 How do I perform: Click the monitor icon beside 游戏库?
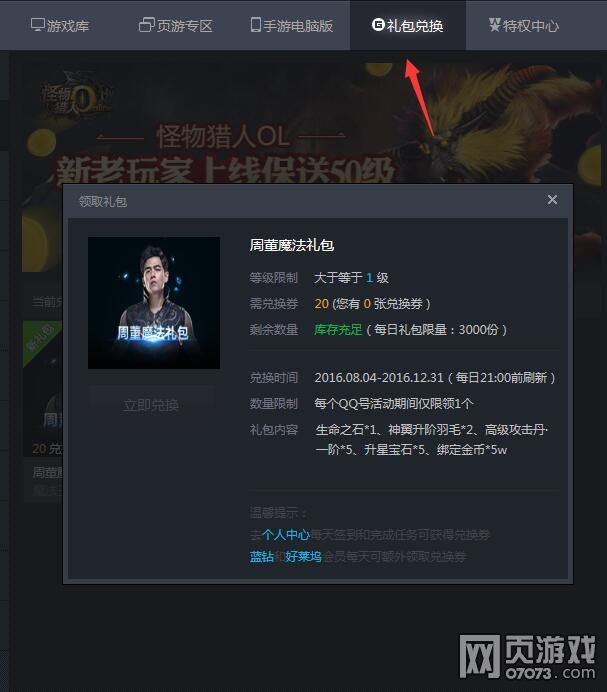(x=38, y=25)
